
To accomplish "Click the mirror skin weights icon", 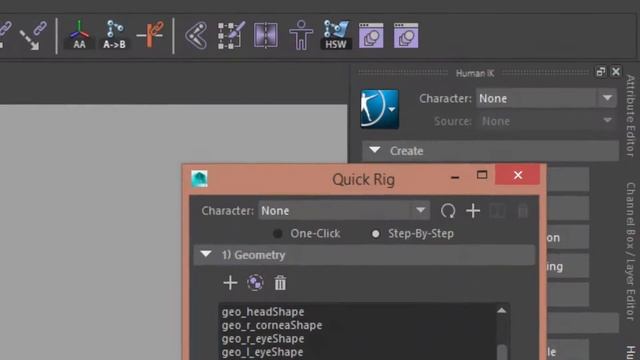I will click(x=266, y=36).
